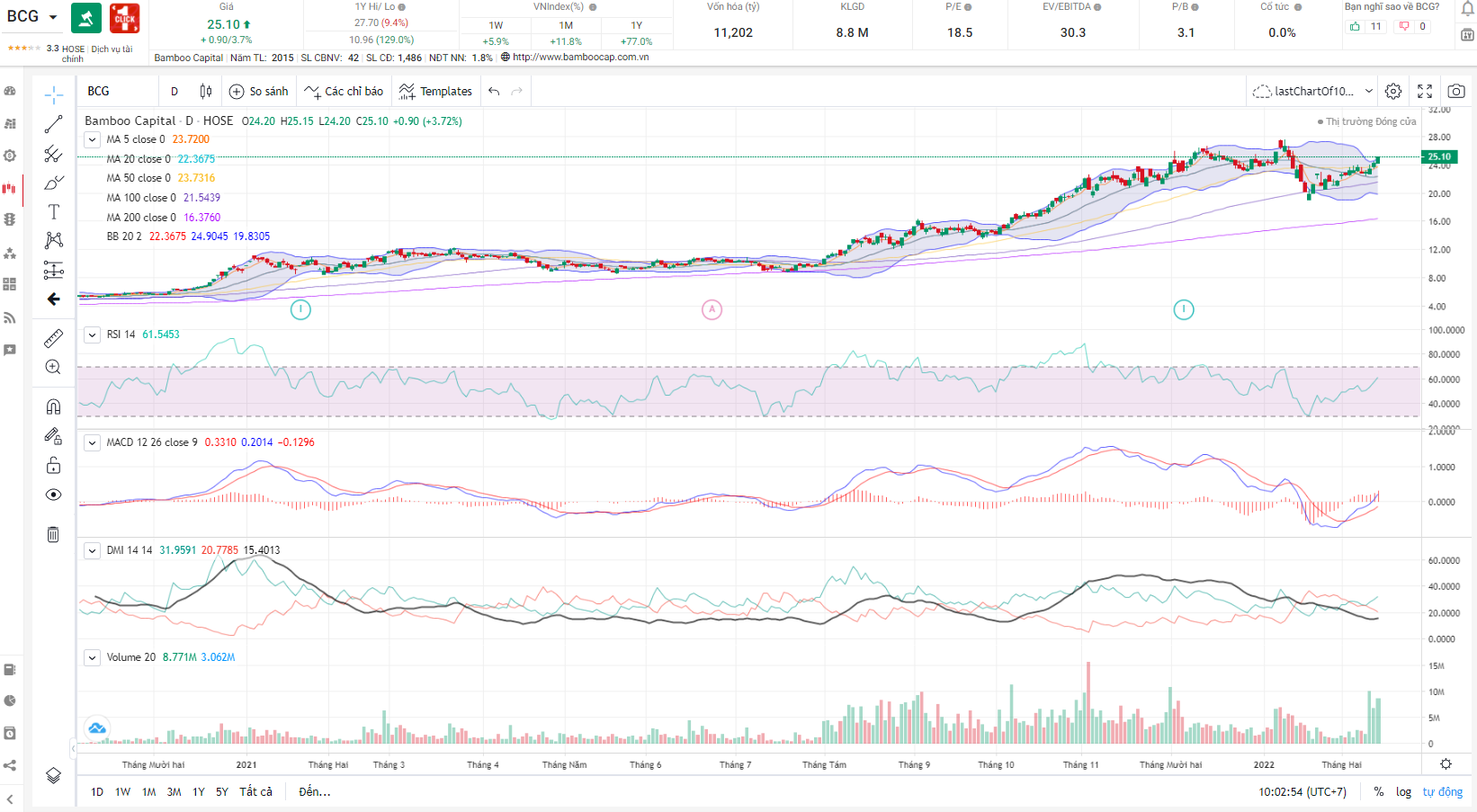Click the trash remove drawings icon
The image size is (1477, 812).
(x=54, y=534)
